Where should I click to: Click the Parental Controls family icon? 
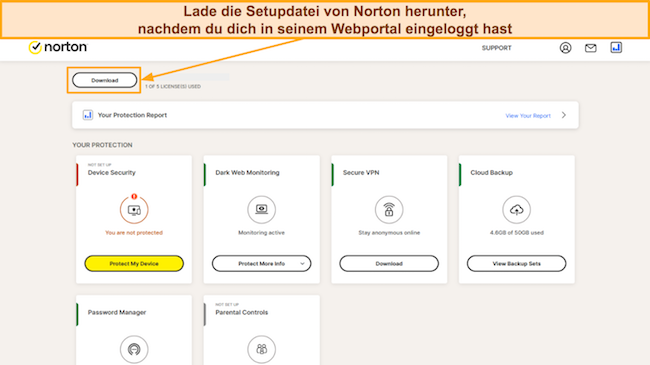click(x=262, y=349)
